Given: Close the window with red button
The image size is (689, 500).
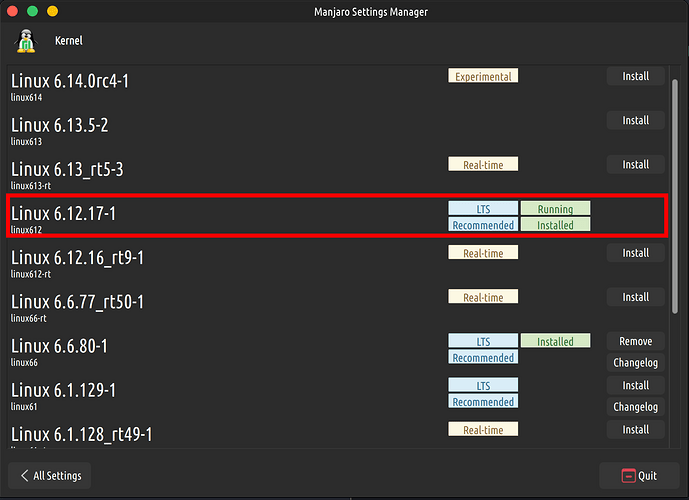Looking at the screenshot, I should tap(12, 11).
